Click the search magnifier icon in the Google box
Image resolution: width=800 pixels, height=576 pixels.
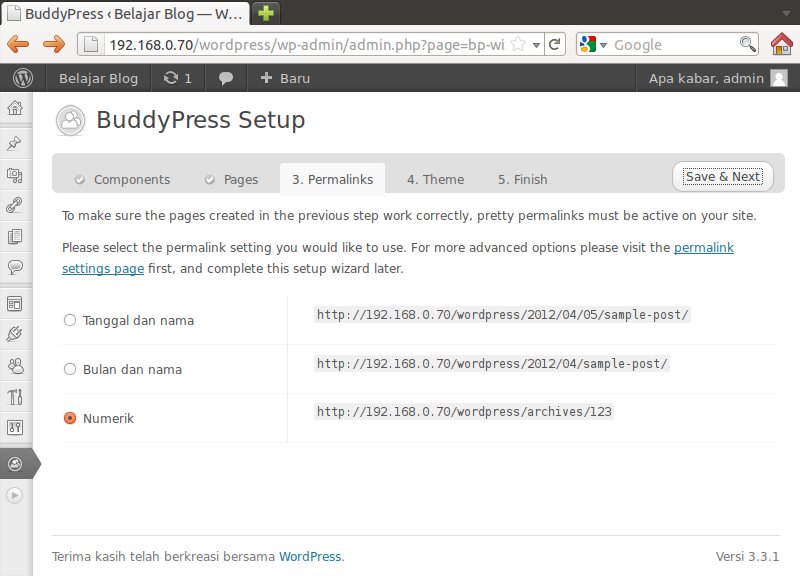747,44
